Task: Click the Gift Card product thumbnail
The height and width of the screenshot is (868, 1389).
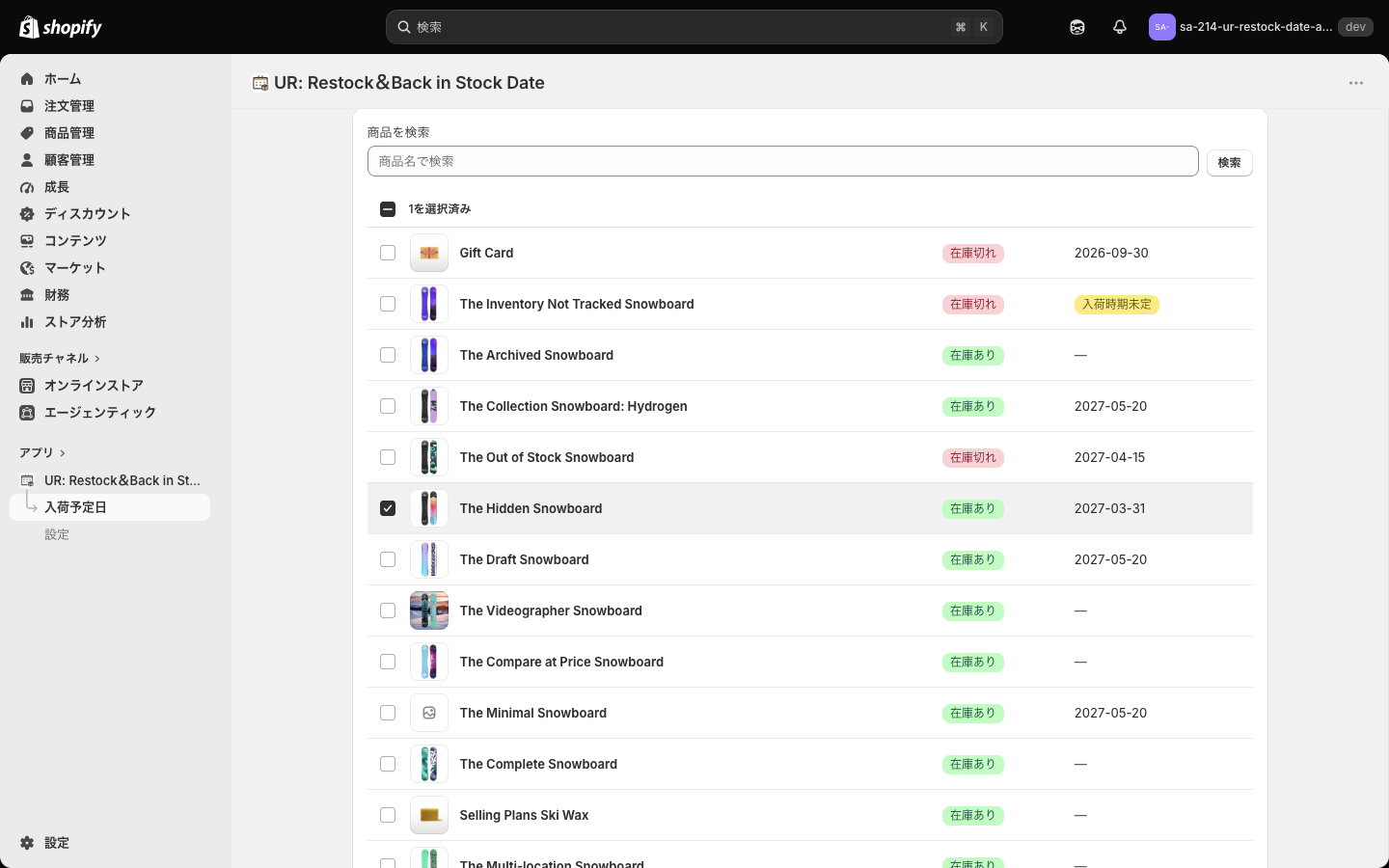Action: pyautogui.click(x=429, y=253)
